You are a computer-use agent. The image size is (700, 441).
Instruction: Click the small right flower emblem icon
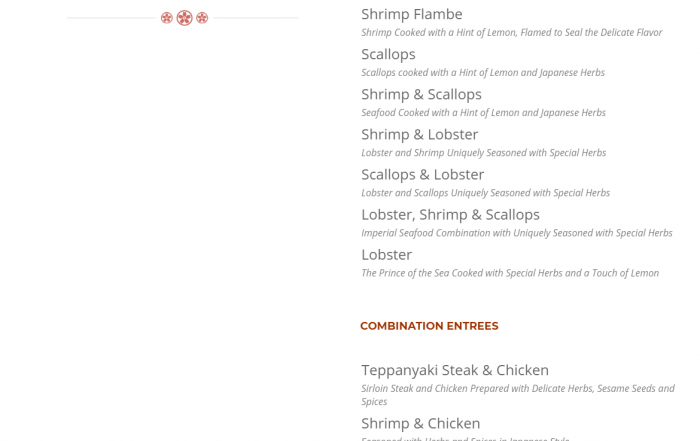202,18
